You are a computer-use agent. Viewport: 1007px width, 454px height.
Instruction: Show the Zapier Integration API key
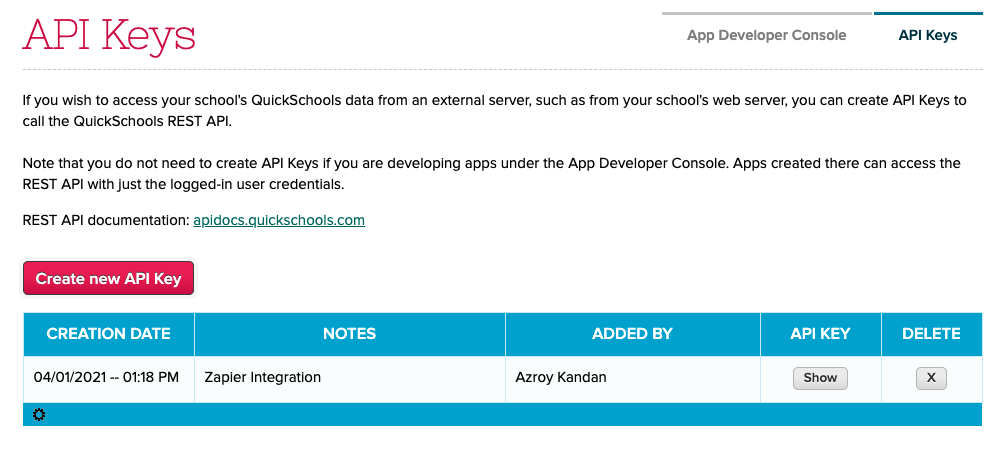pos(820,378)
